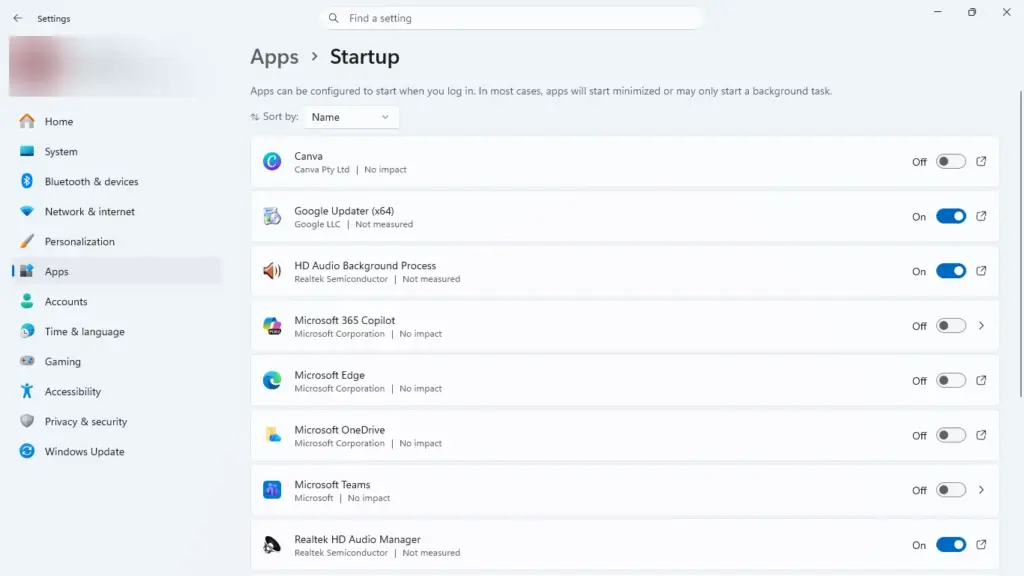Click the Accessibility figure icon
The image size is (1024, 576).
27,391
